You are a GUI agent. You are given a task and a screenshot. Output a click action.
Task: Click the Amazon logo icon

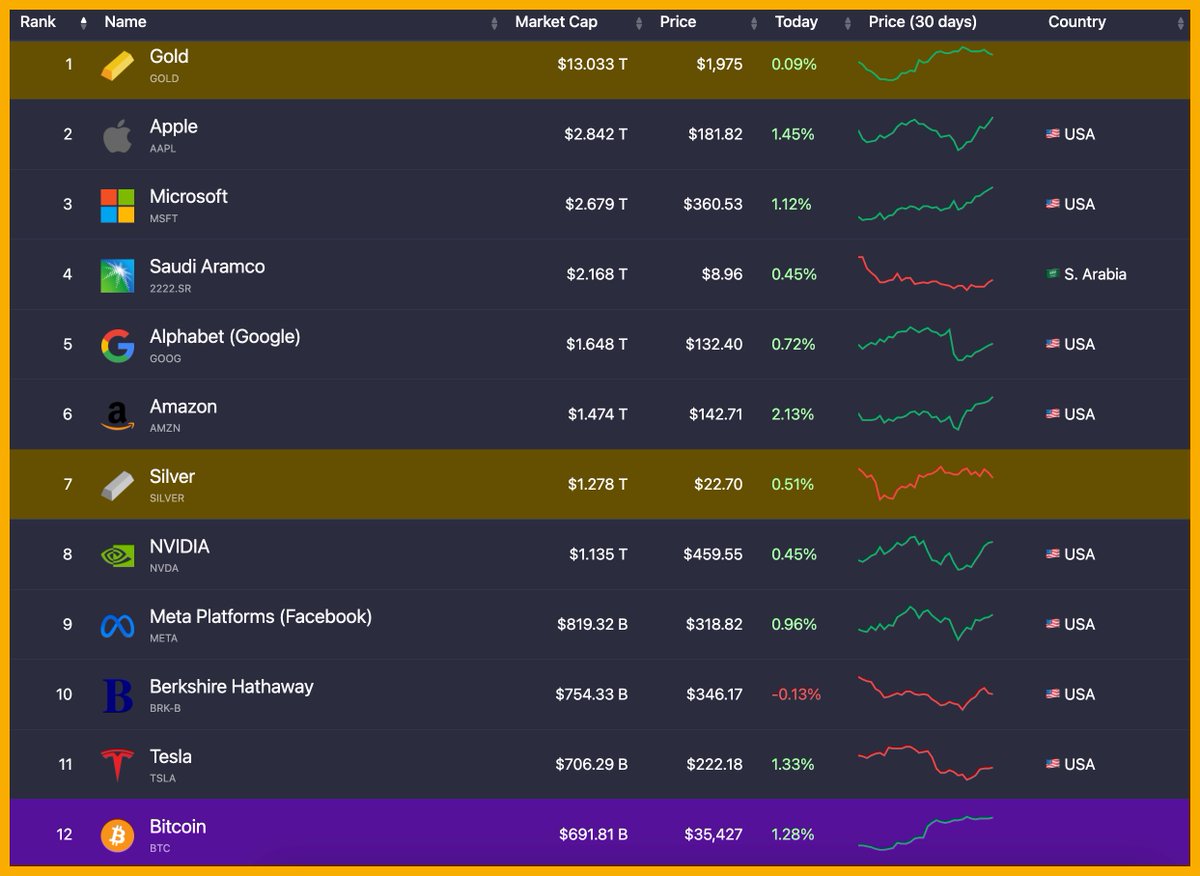pos(117,416)
